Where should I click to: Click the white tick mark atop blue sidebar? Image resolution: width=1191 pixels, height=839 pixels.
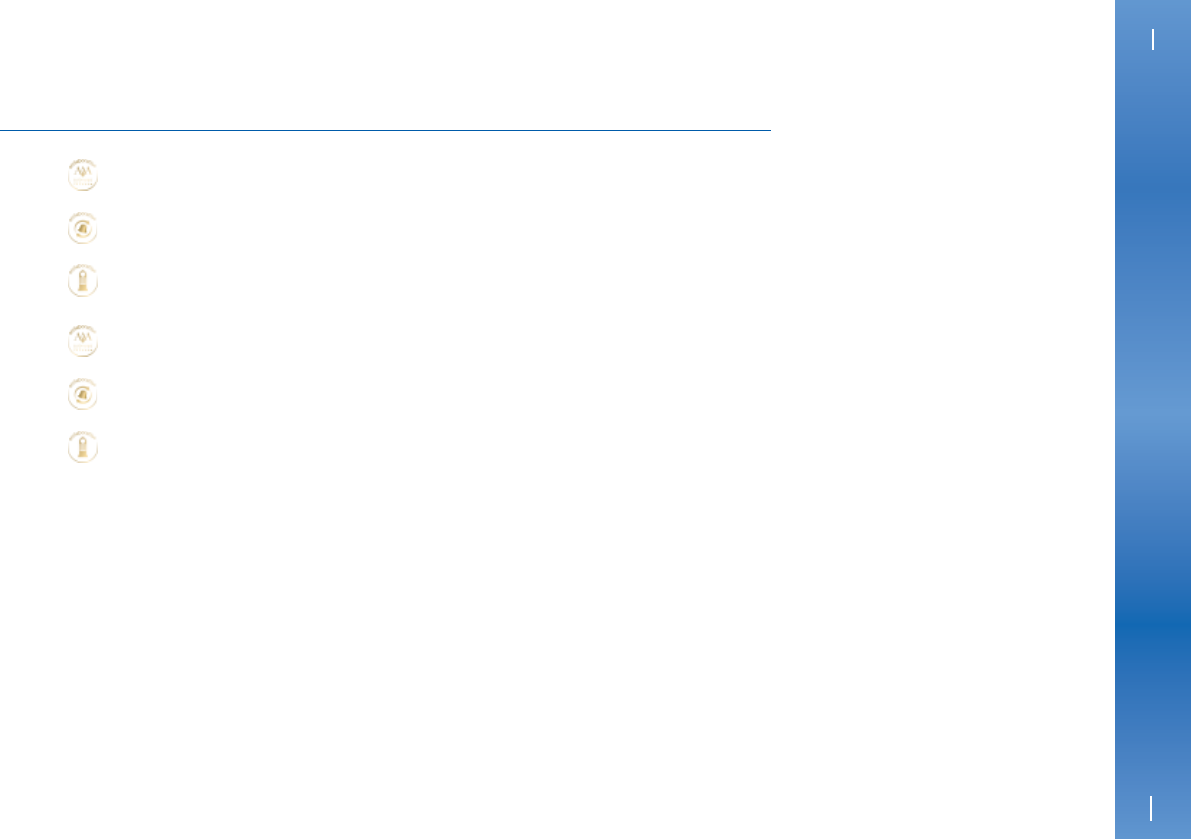pos(1153,39)
